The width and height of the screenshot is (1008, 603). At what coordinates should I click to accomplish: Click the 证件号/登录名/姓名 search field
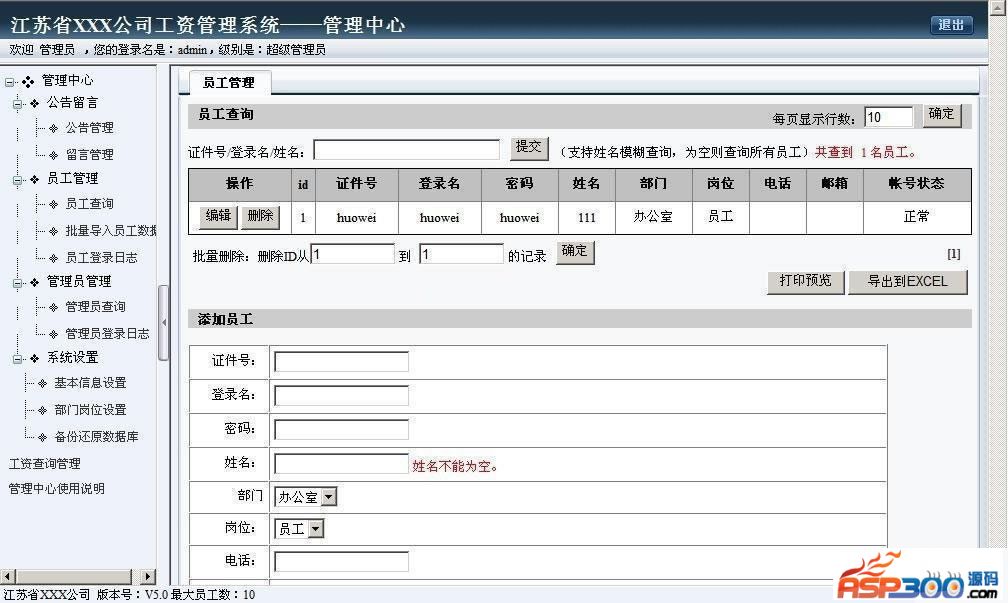[x=406, y=150]
